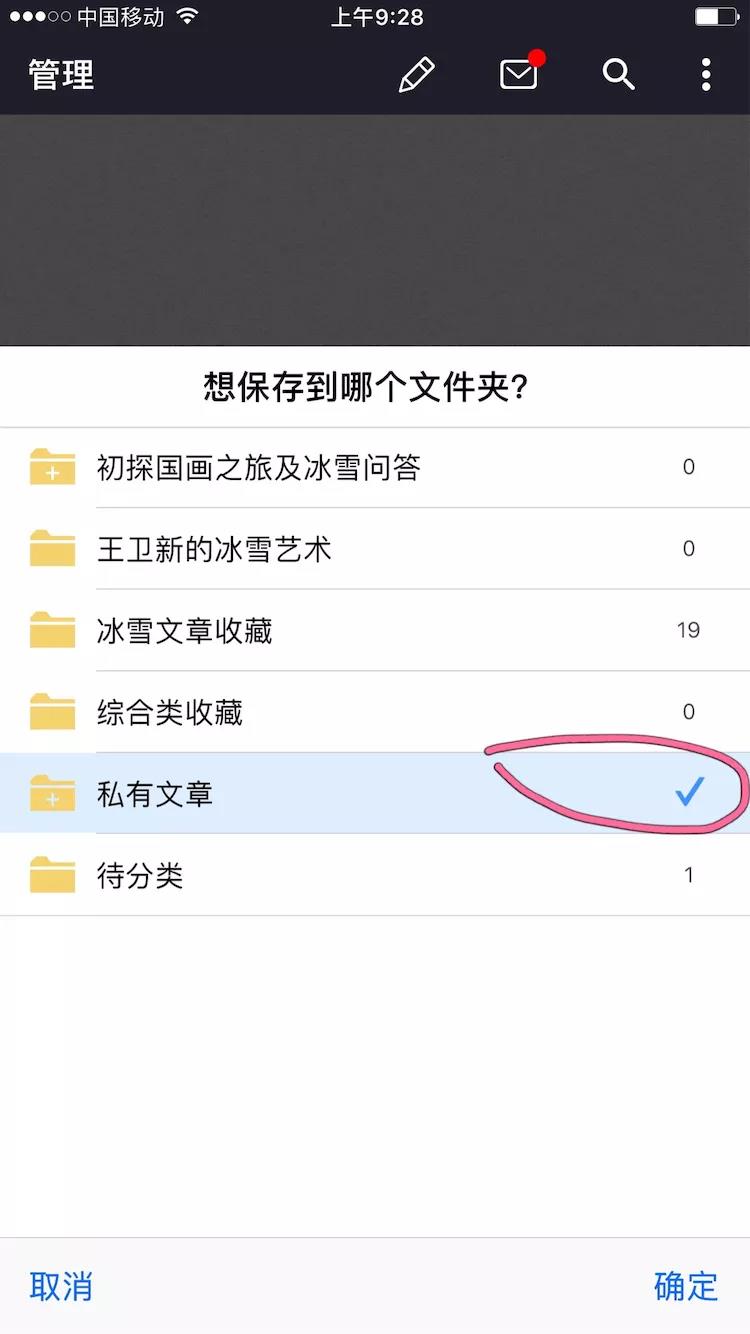This screenshot has height=1334, width=750.
Task: Tap folder icon beside 私有文章
Action: 53,793
